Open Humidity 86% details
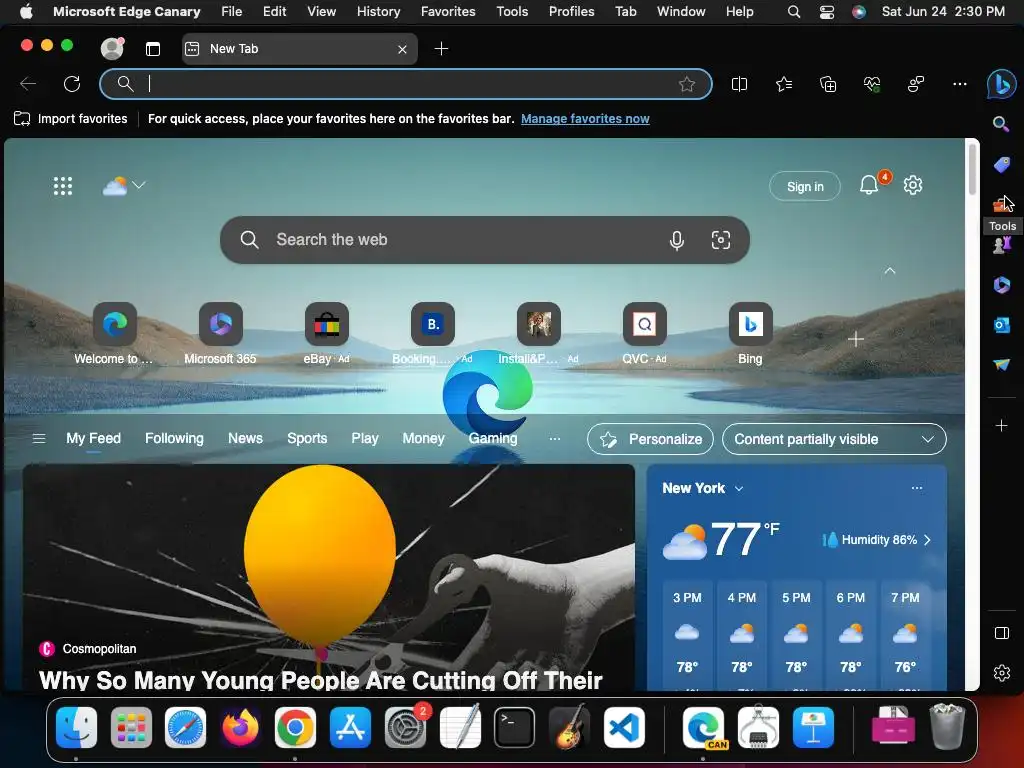This screenshot has height=768, width=1024. (x=876, y=540)
